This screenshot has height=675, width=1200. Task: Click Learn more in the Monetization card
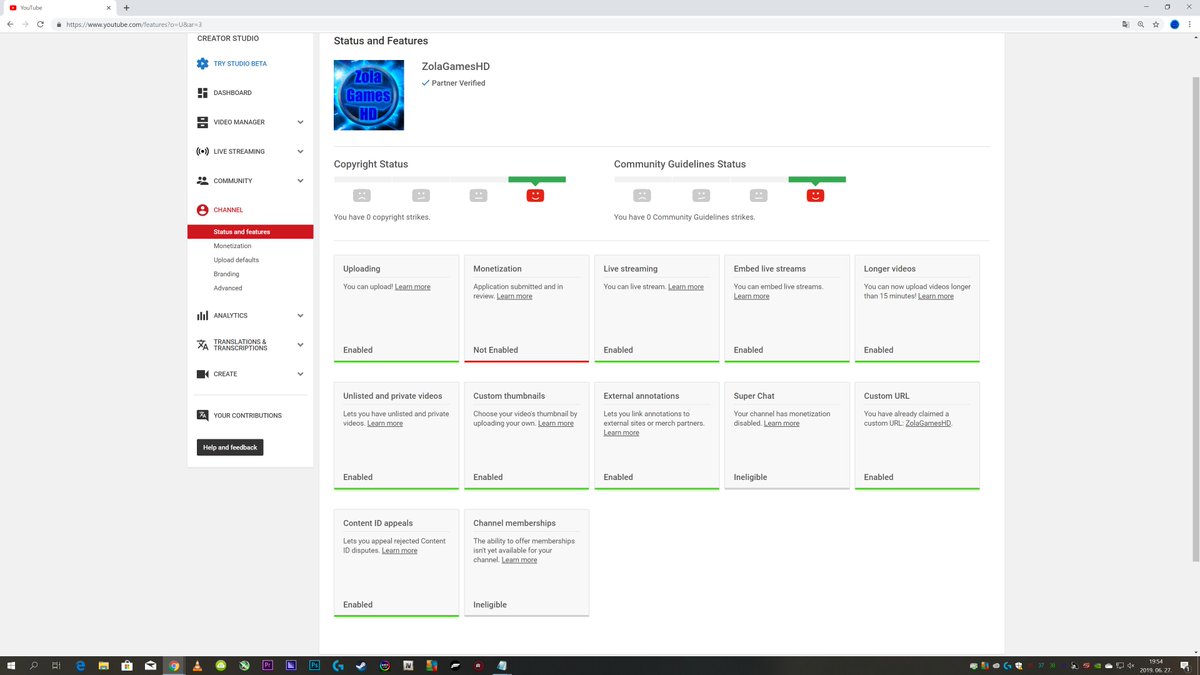point(514,296)
